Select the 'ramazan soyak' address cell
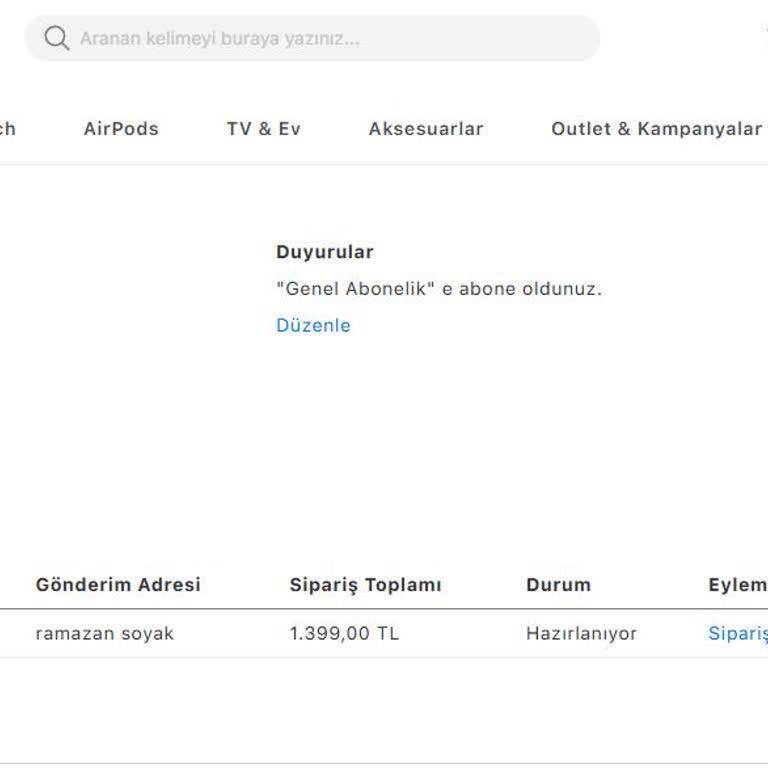768x768 pixels. click(x=104, y=633)
